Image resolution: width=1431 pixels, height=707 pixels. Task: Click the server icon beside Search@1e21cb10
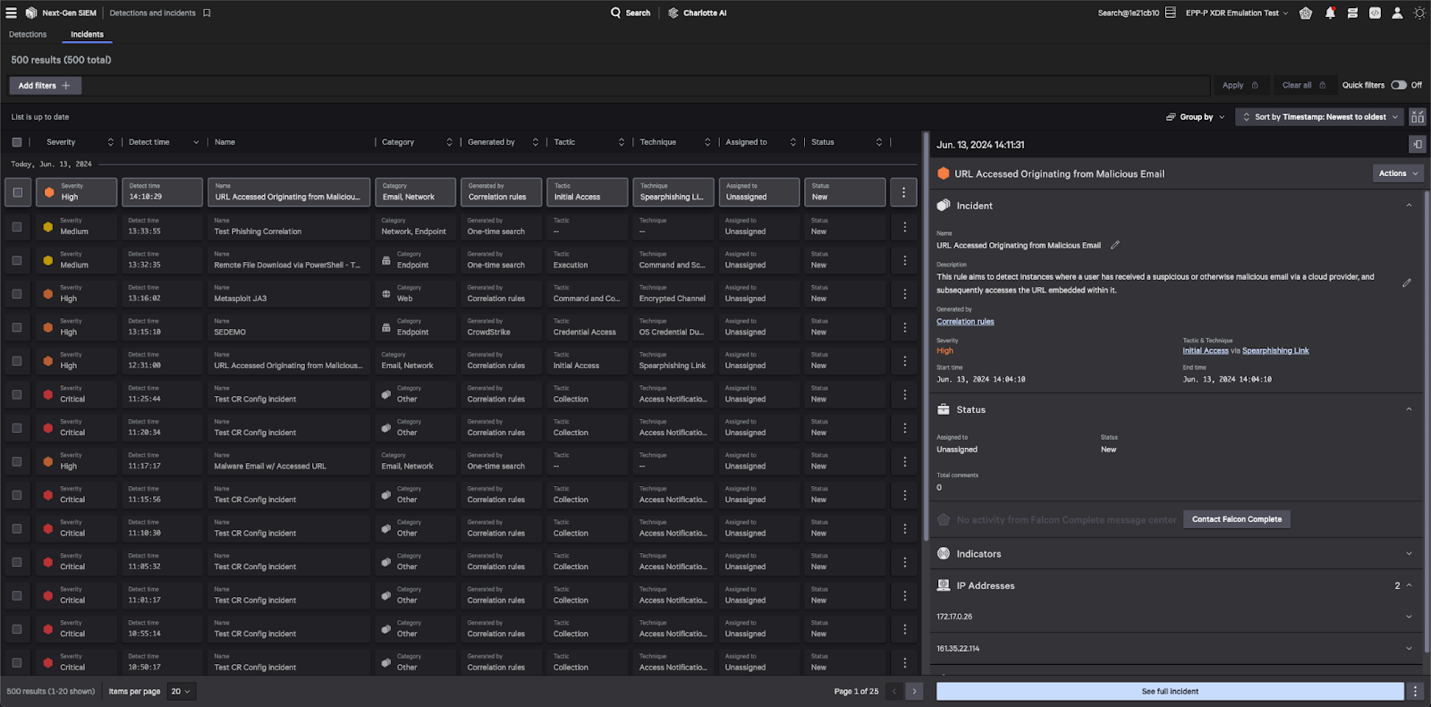tap(1170, 13)
